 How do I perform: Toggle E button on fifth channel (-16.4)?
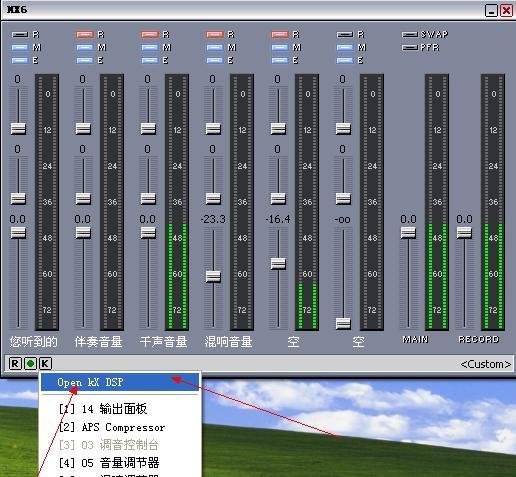click(280, 60)
